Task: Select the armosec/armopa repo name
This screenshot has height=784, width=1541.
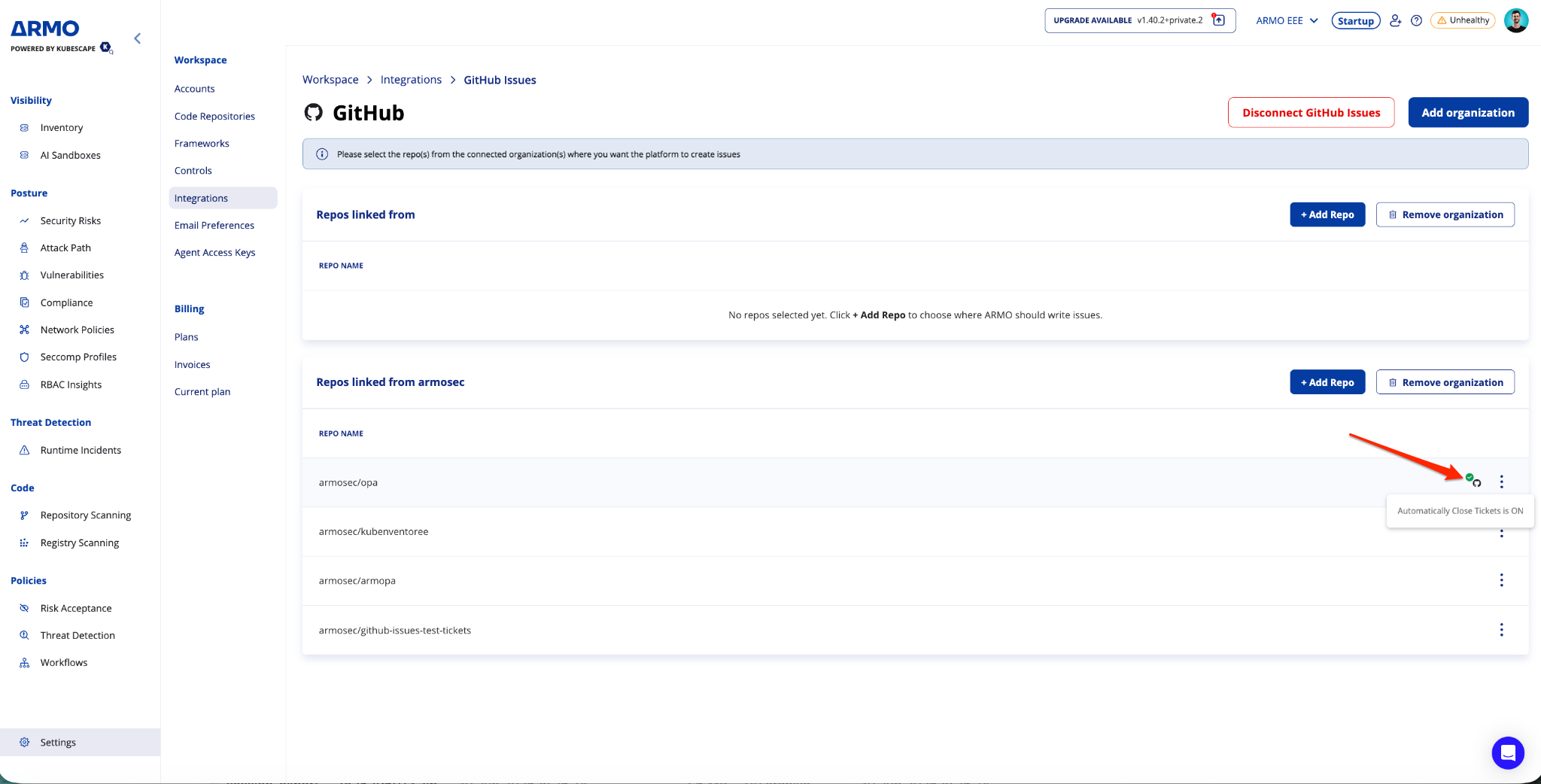Action: pyautogui.click(x=357, y=581)
